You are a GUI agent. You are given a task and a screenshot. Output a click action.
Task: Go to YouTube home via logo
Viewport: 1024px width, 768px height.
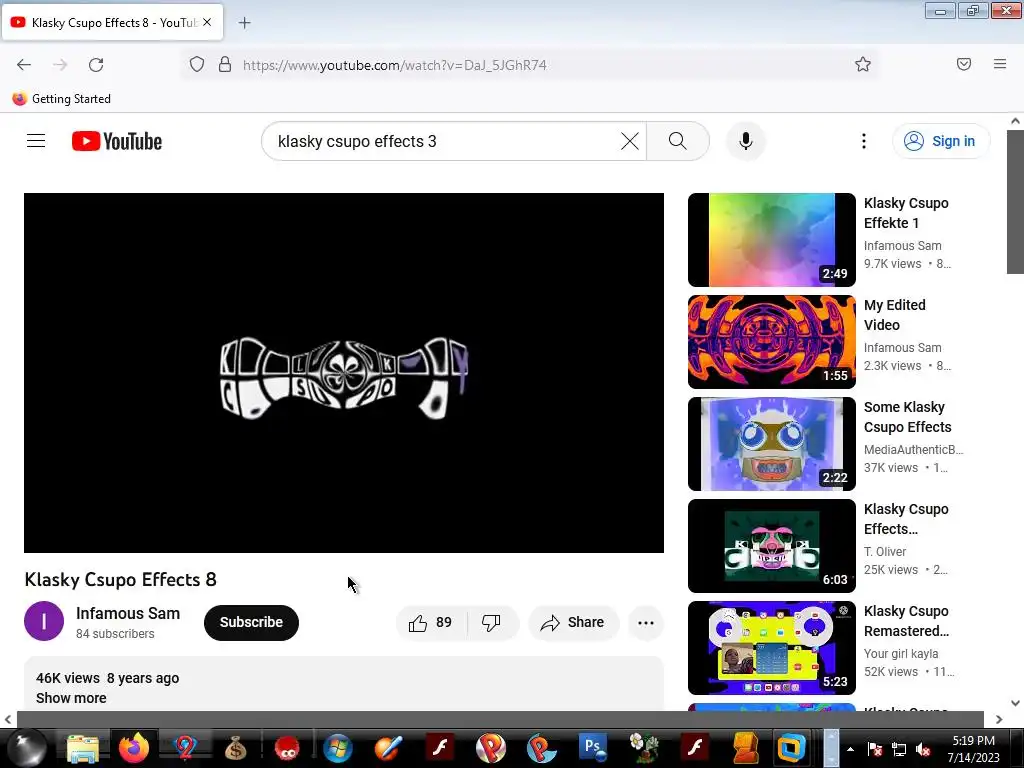click(x=117, y=141)
